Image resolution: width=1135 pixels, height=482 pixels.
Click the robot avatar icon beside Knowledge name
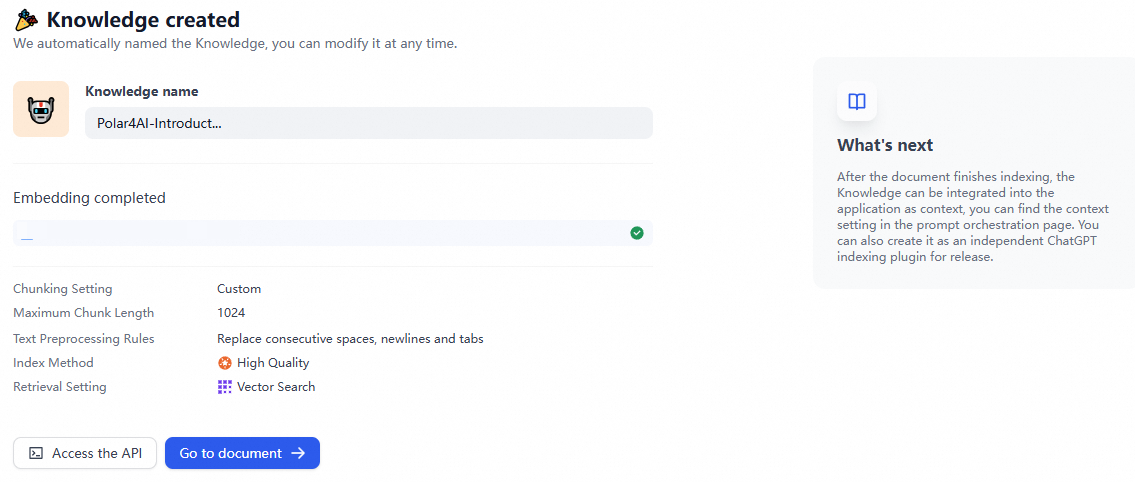click(41, 109)
